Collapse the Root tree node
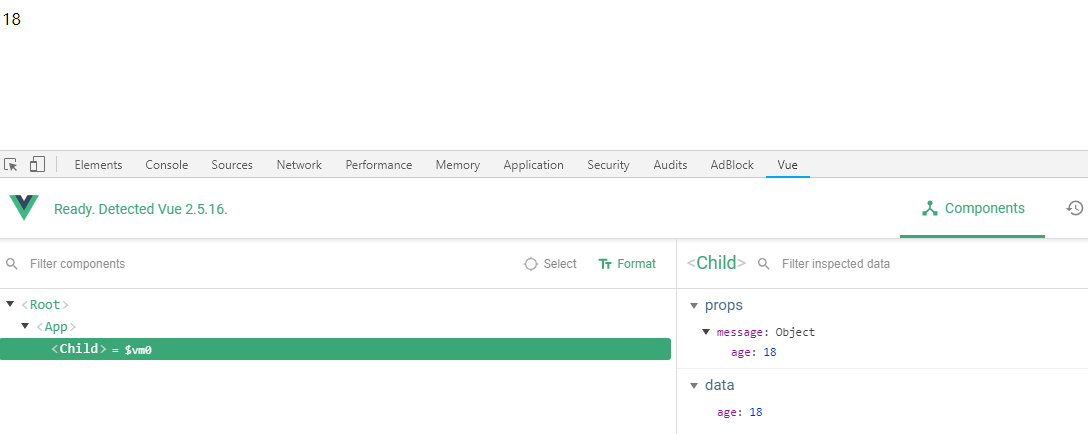The height and width of the screenshot is (434, 1088). (10, 304)
